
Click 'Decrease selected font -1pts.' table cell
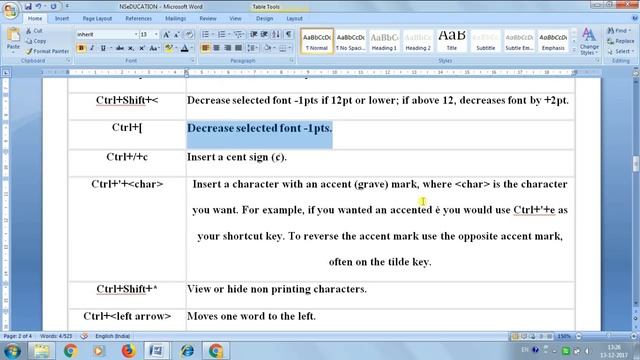click(x=380, y=135)
